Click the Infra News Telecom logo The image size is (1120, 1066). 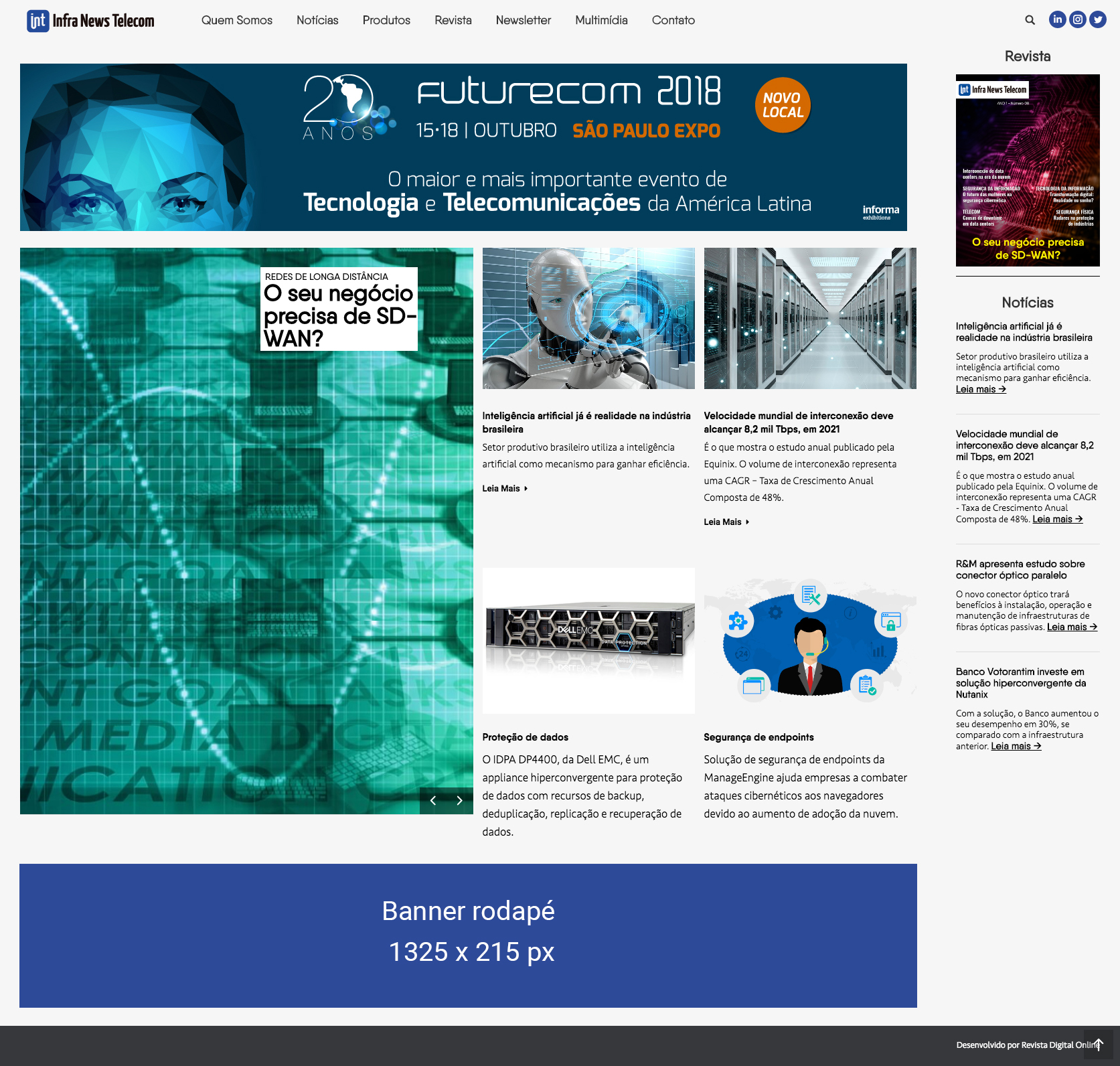[x=90, y=21]
